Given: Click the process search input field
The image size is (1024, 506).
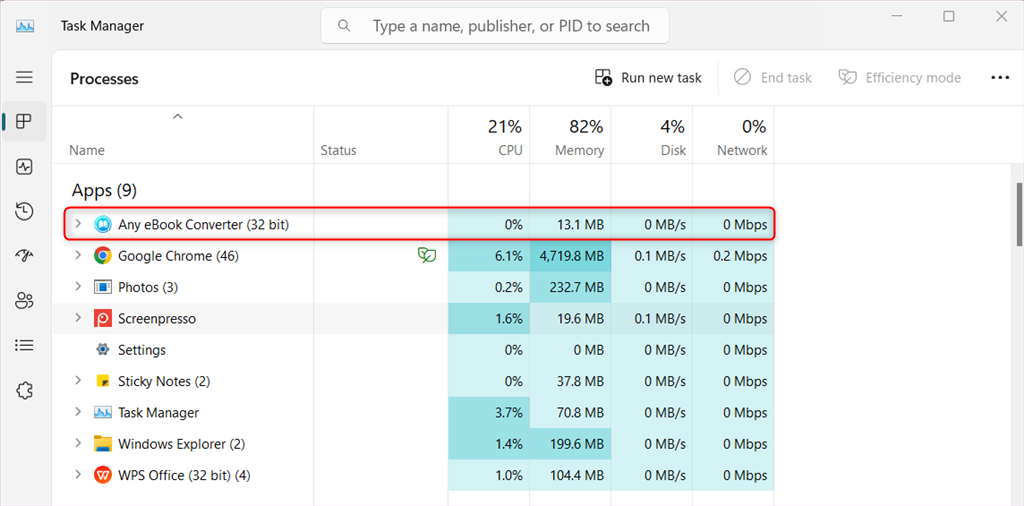Looking at the screenshot, I should [494, 26].
